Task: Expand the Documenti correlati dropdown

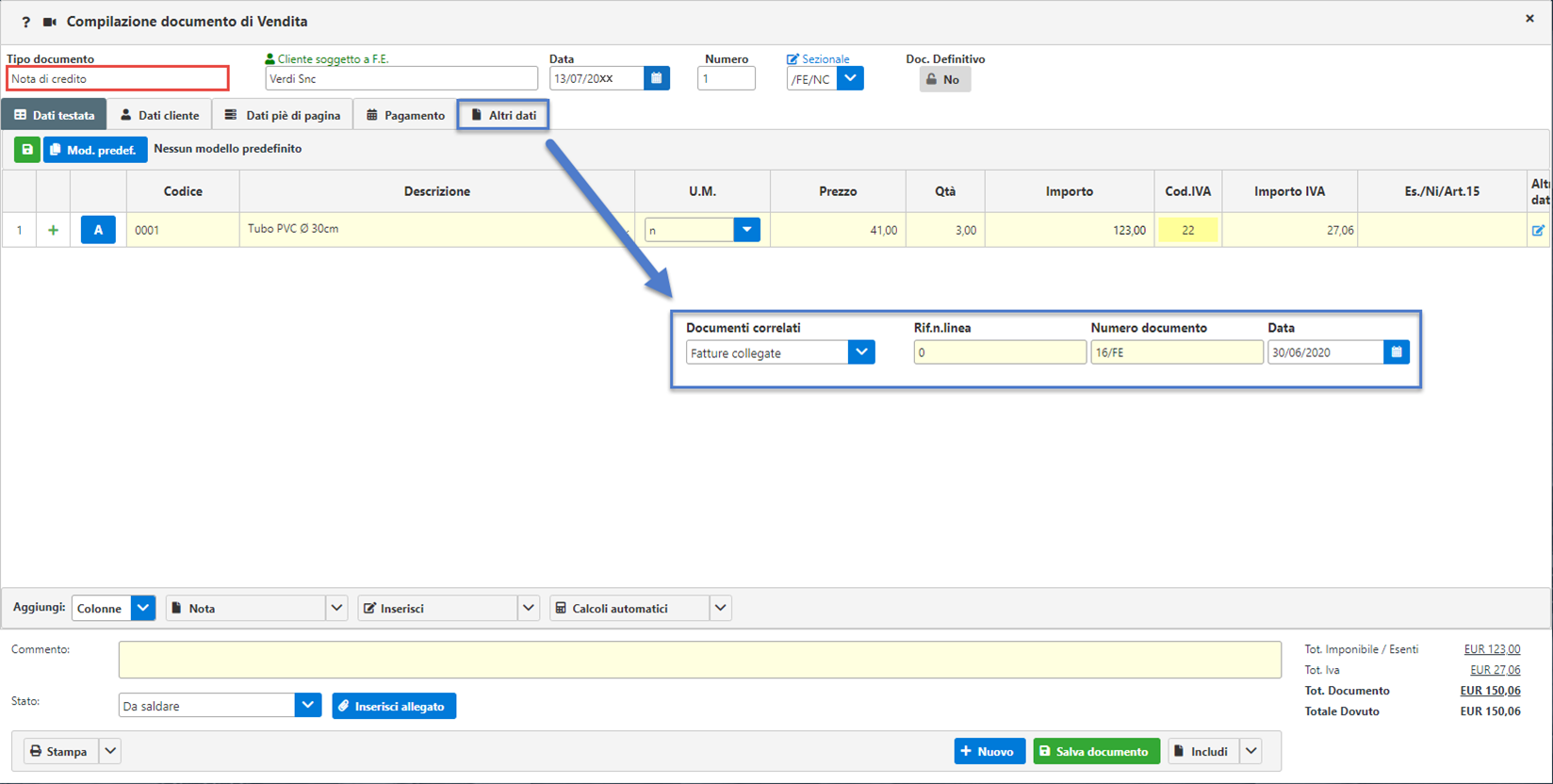Action: (861, 352)
